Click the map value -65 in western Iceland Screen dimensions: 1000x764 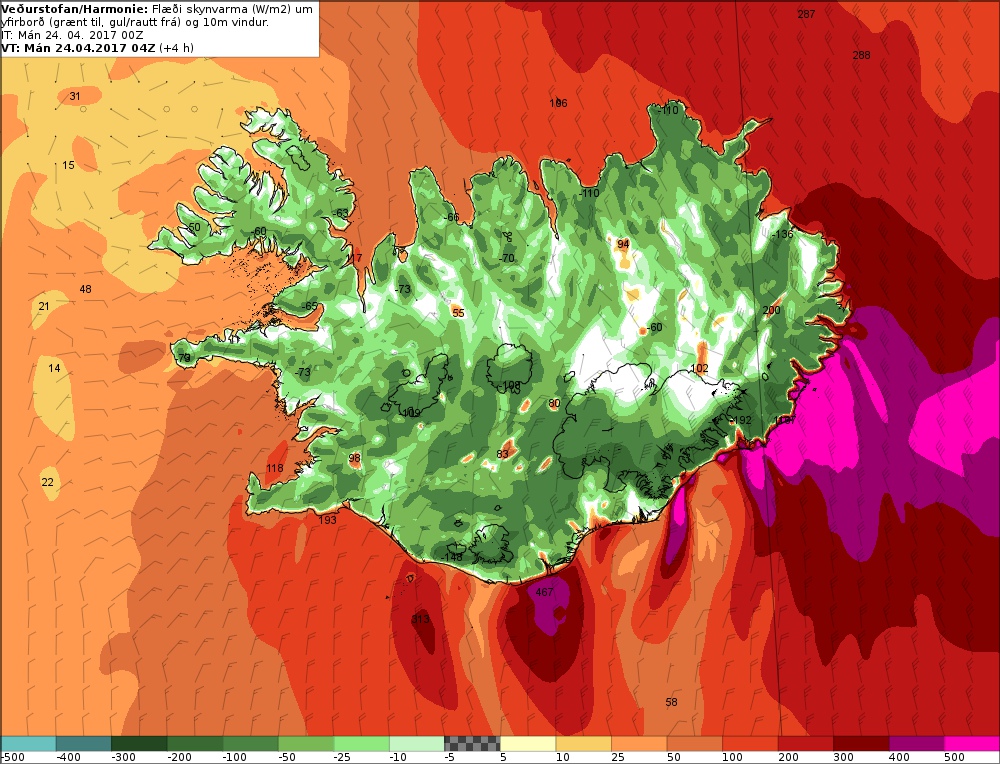pos(310,306)
